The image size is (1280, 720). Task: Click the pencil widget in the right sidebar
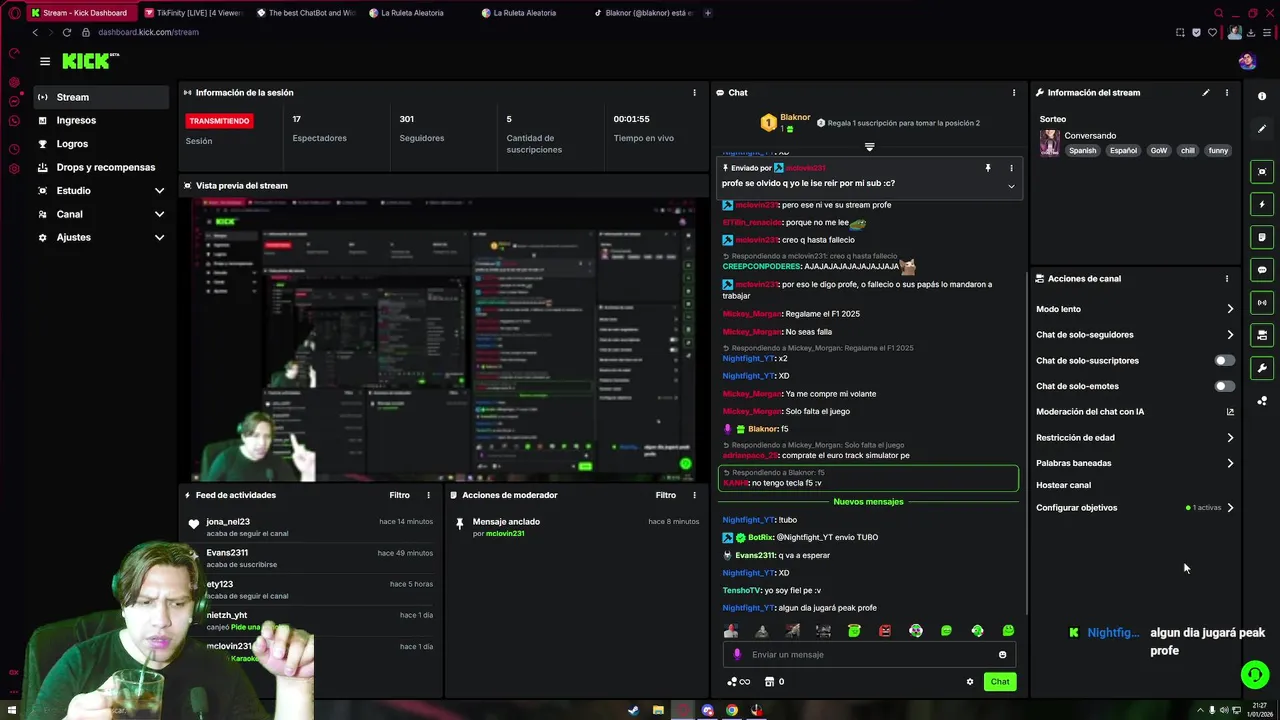[x=1262, y=129]
